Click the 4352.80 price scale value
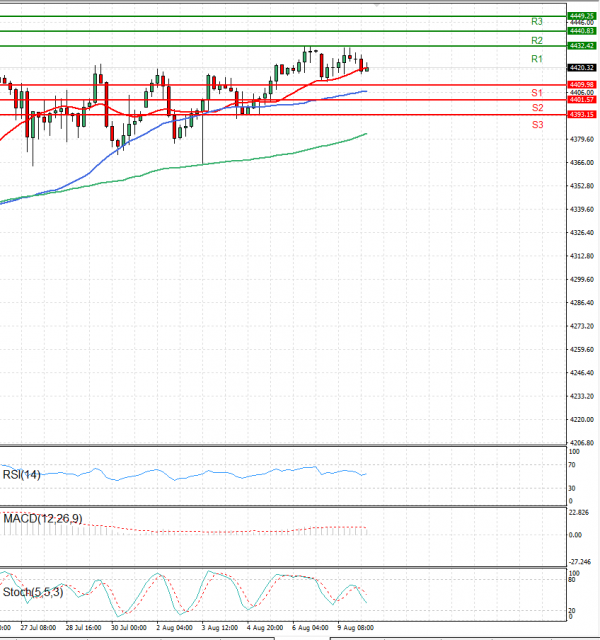 point(582,186)
